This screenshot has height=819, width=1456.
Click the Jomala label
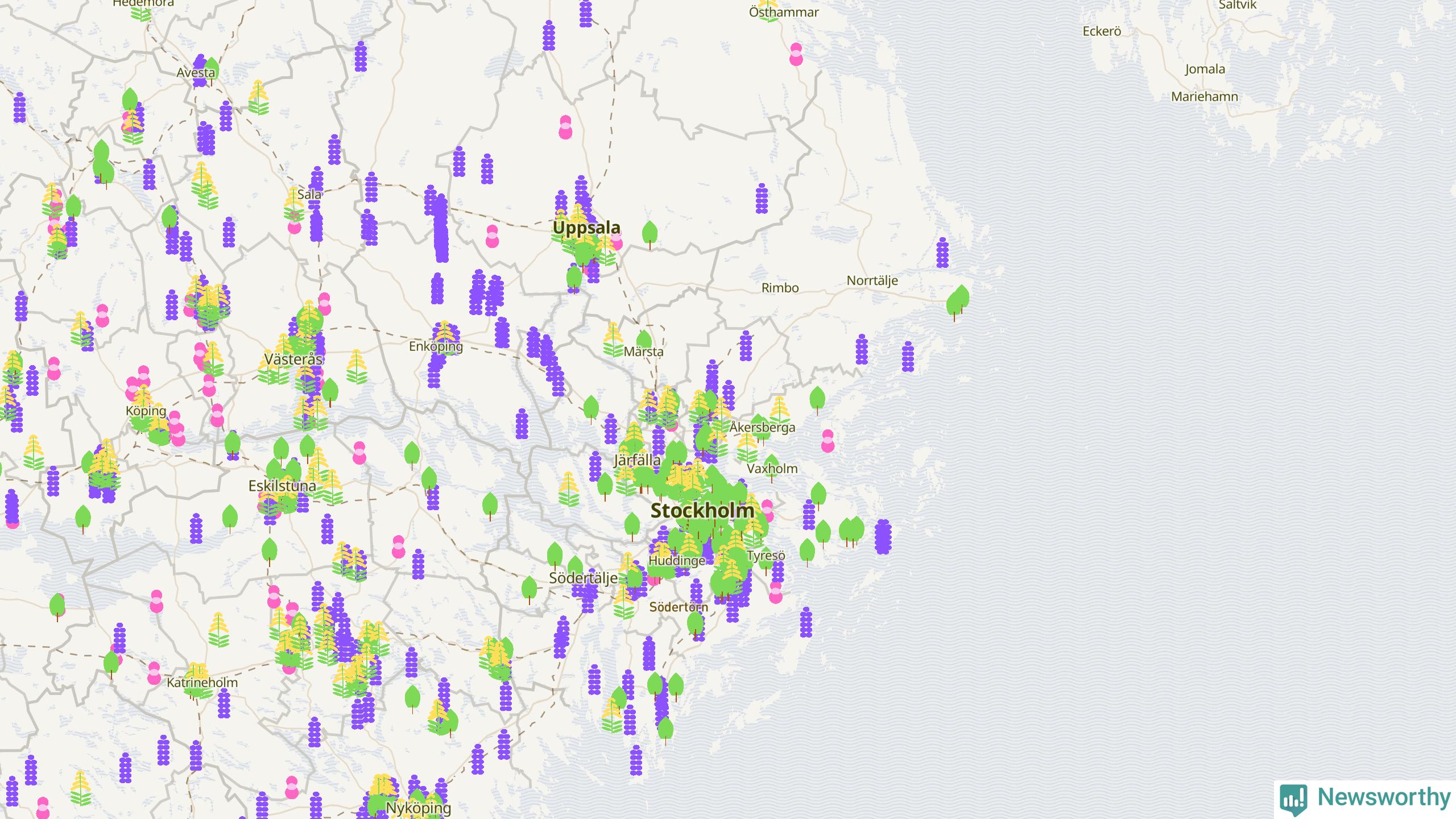pyautogui.click(x=1205, y=69)
